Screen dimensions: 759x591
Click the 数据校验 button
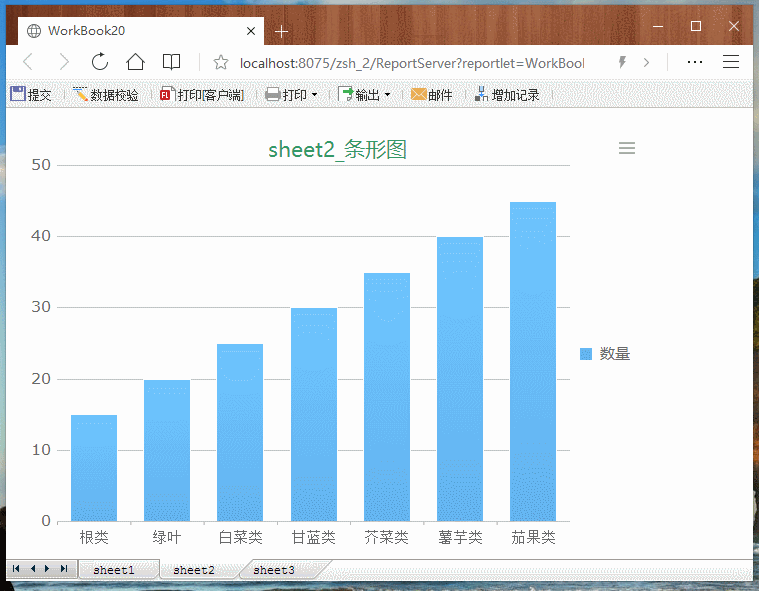(105, 95)
